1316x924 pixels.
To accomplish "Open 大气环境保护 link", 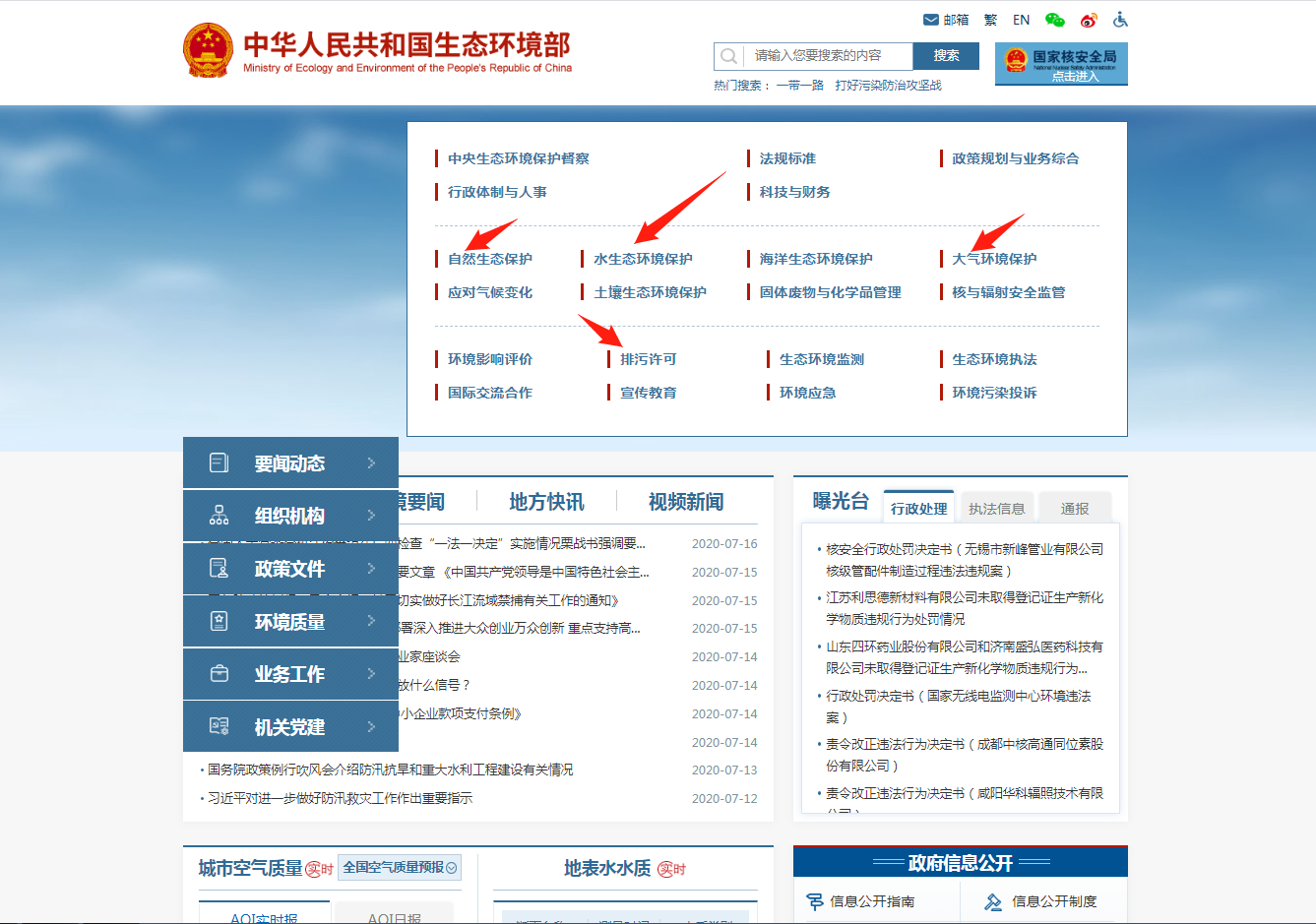I will tap(994, 259).
